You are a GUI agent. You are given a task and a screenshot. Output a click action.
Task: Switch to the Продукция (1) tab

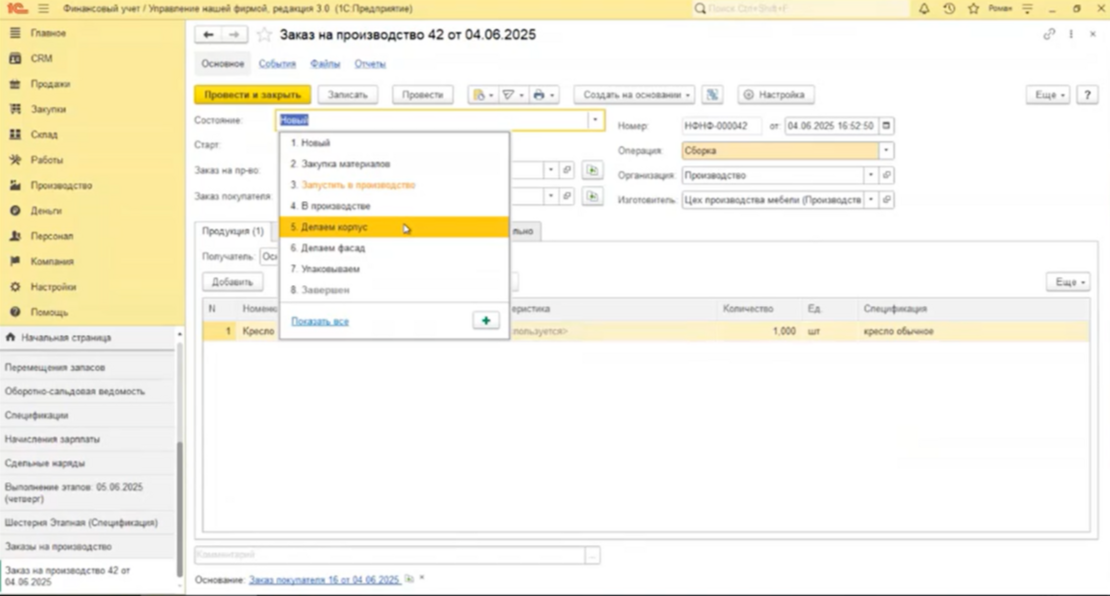233,231
